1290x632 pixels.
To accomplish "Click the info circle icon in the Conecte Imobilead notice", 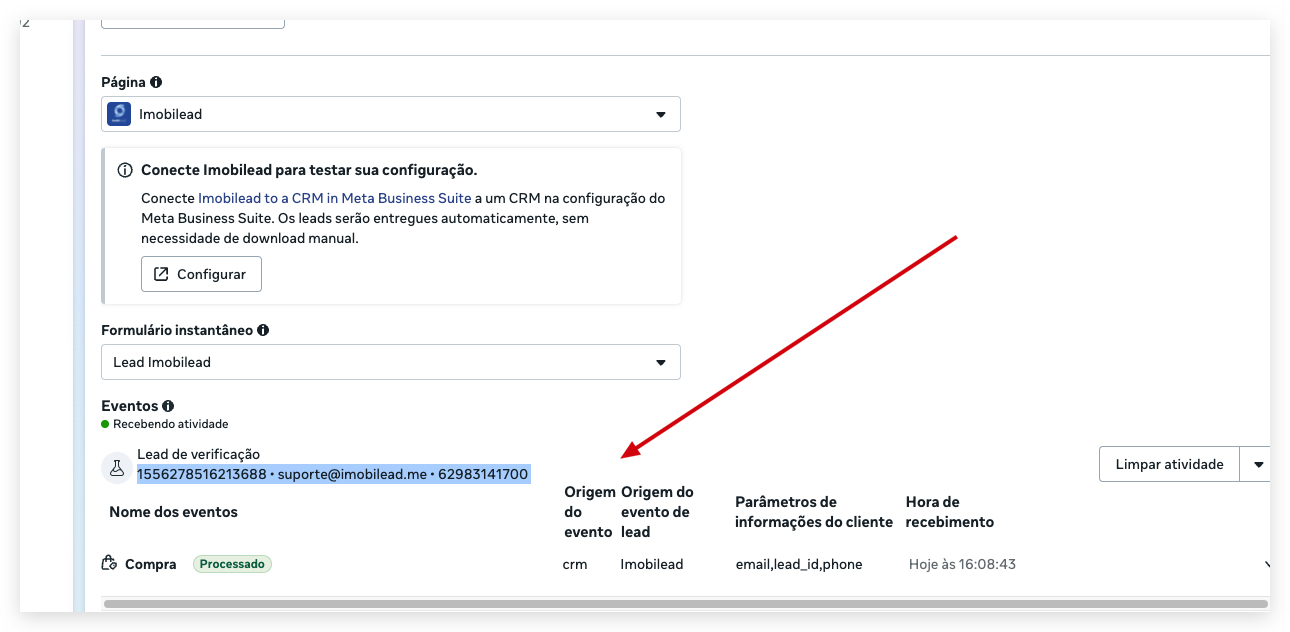I will coord(125,170).
